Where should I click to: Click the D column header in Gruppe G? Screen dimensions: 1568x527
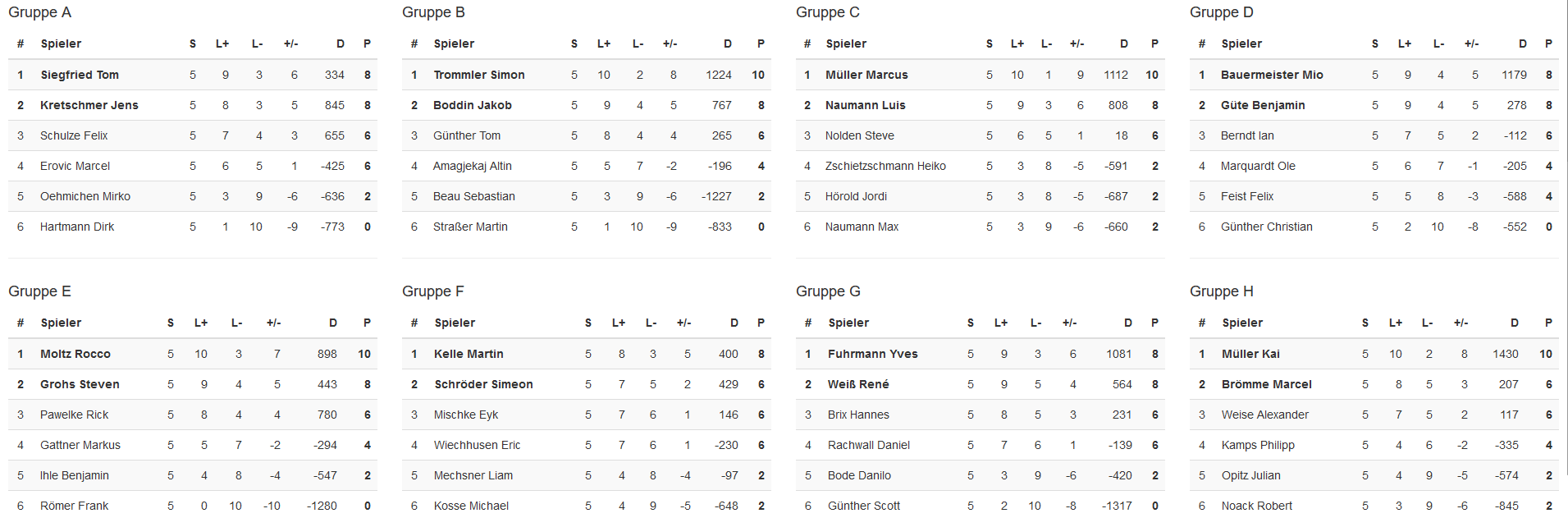click(x=1128, y=323)
